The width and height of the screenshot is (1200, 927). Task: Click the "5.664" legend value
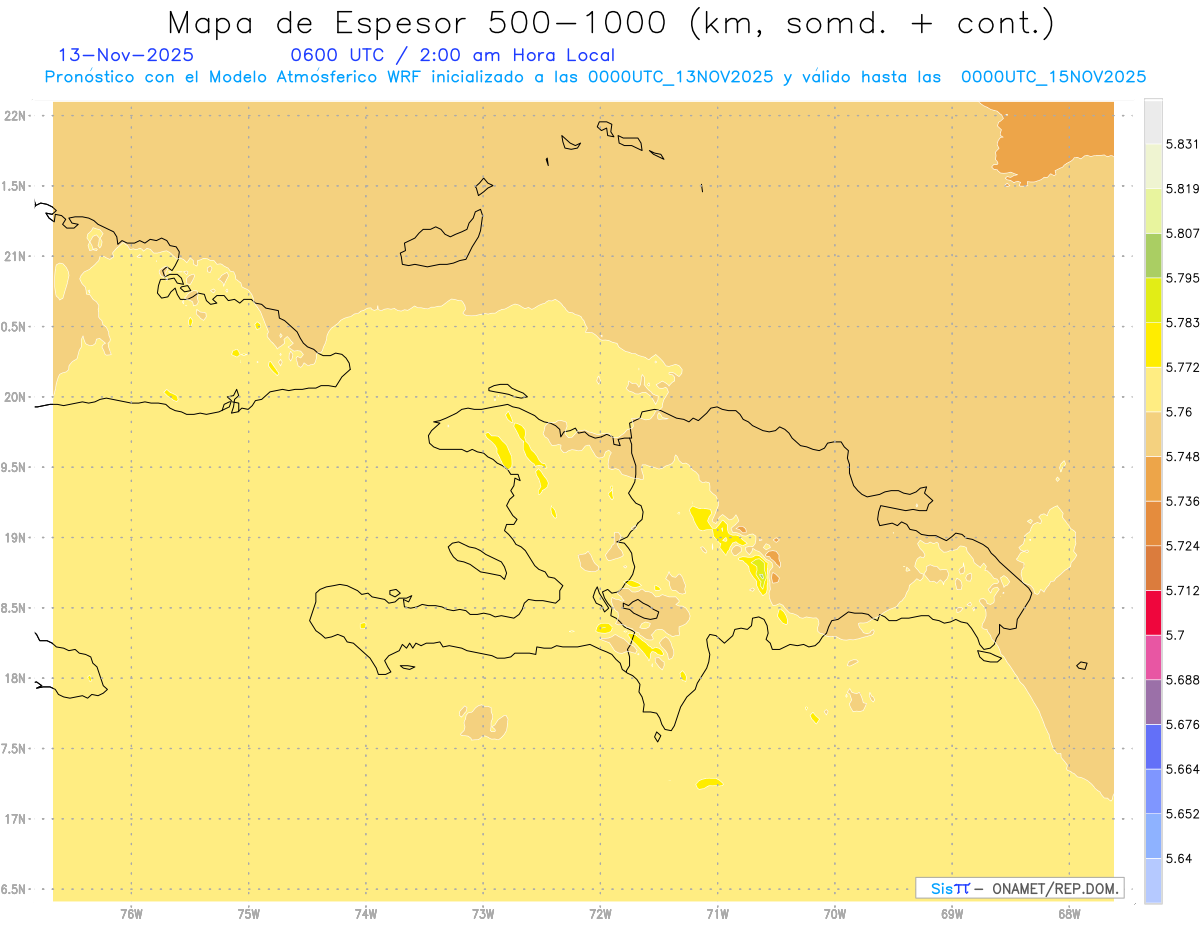tap(1183, 769)
